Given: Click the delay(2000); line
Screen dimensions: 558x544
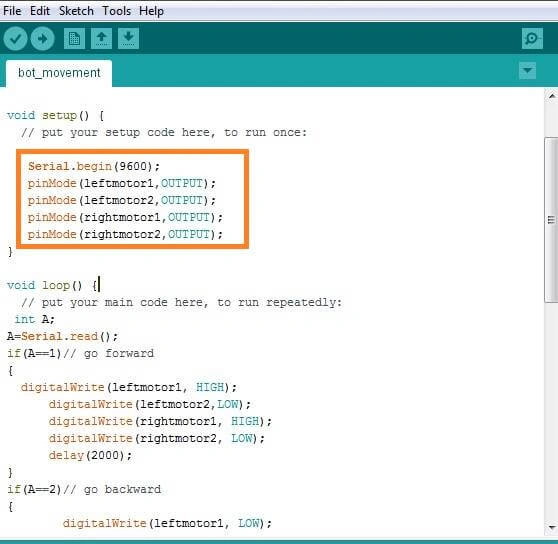Looking at the screenshot, I should [90, 455].
